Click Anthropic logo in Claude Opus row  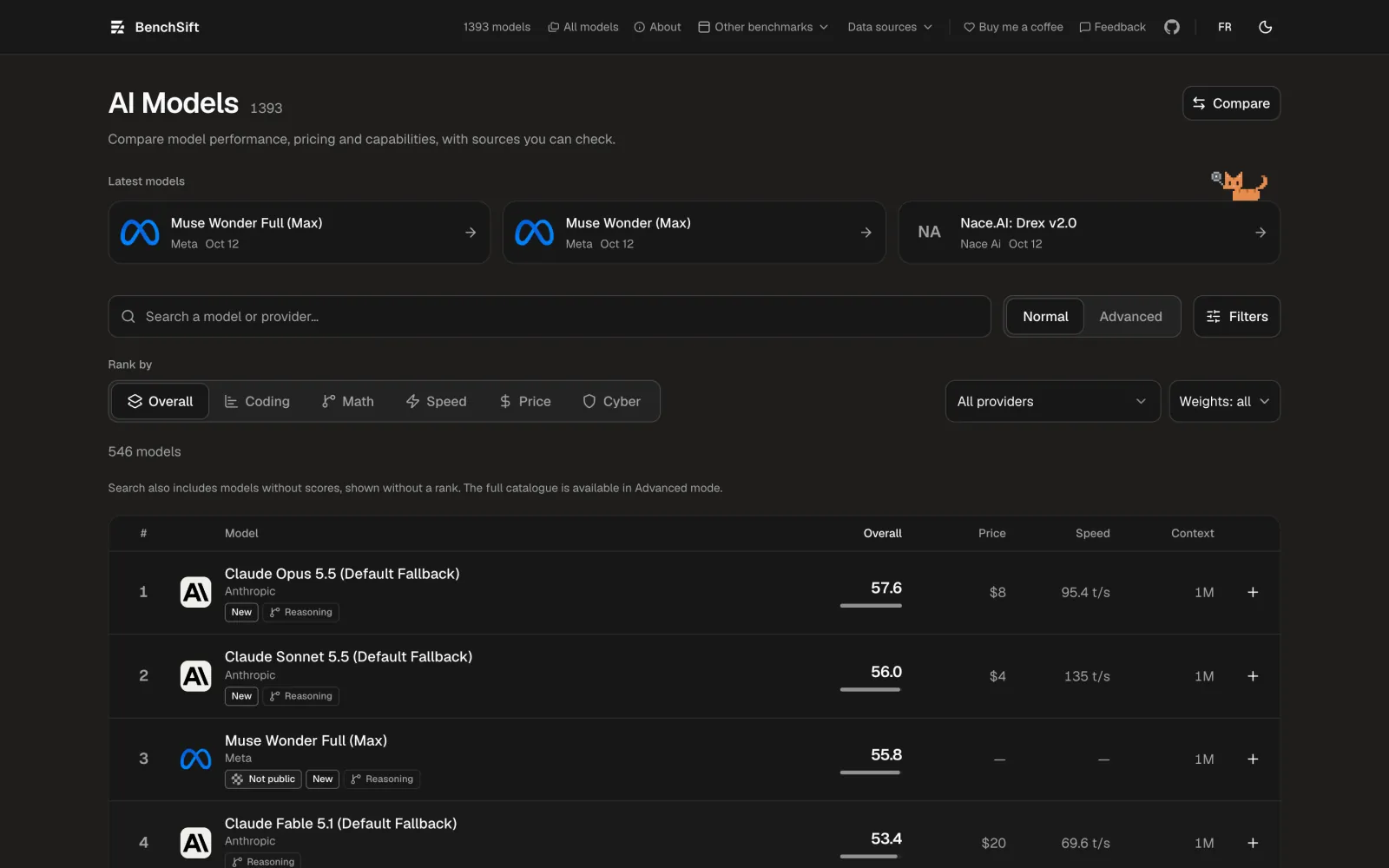point(195,592)
